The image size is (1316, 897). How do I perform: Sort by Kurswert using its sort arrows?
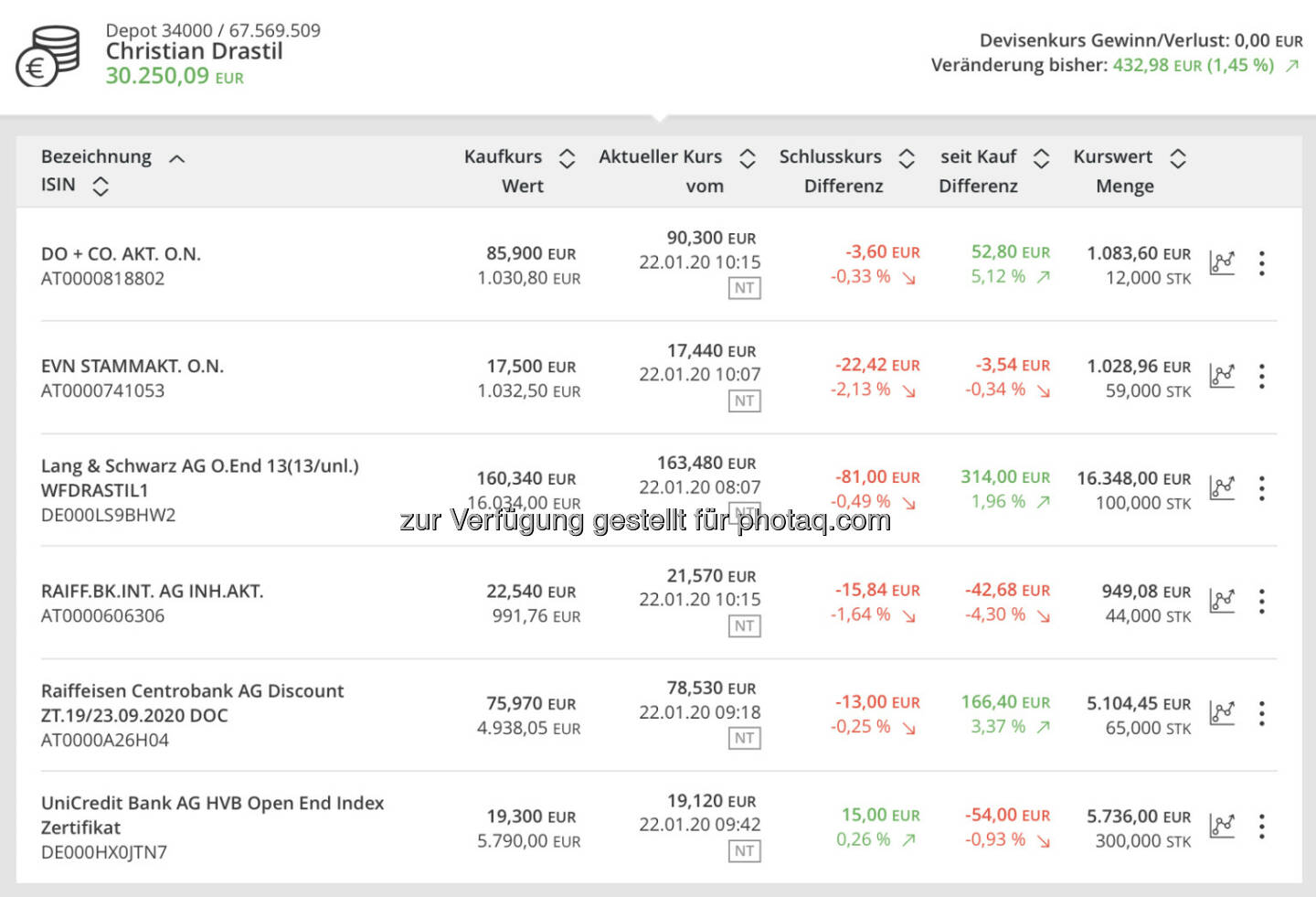click(1178, 158)
